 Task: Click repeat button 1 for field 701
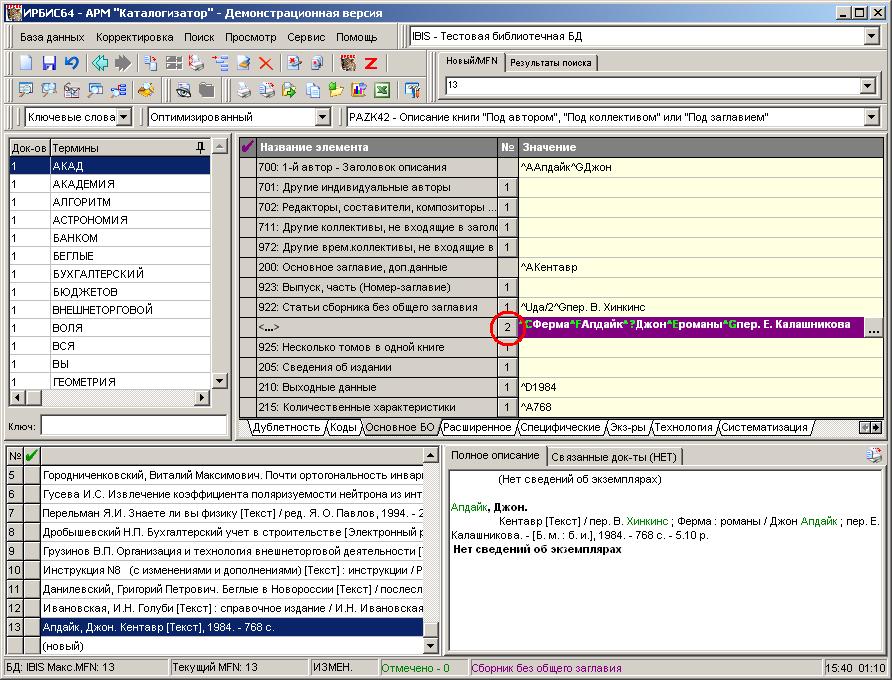point(508,187)
